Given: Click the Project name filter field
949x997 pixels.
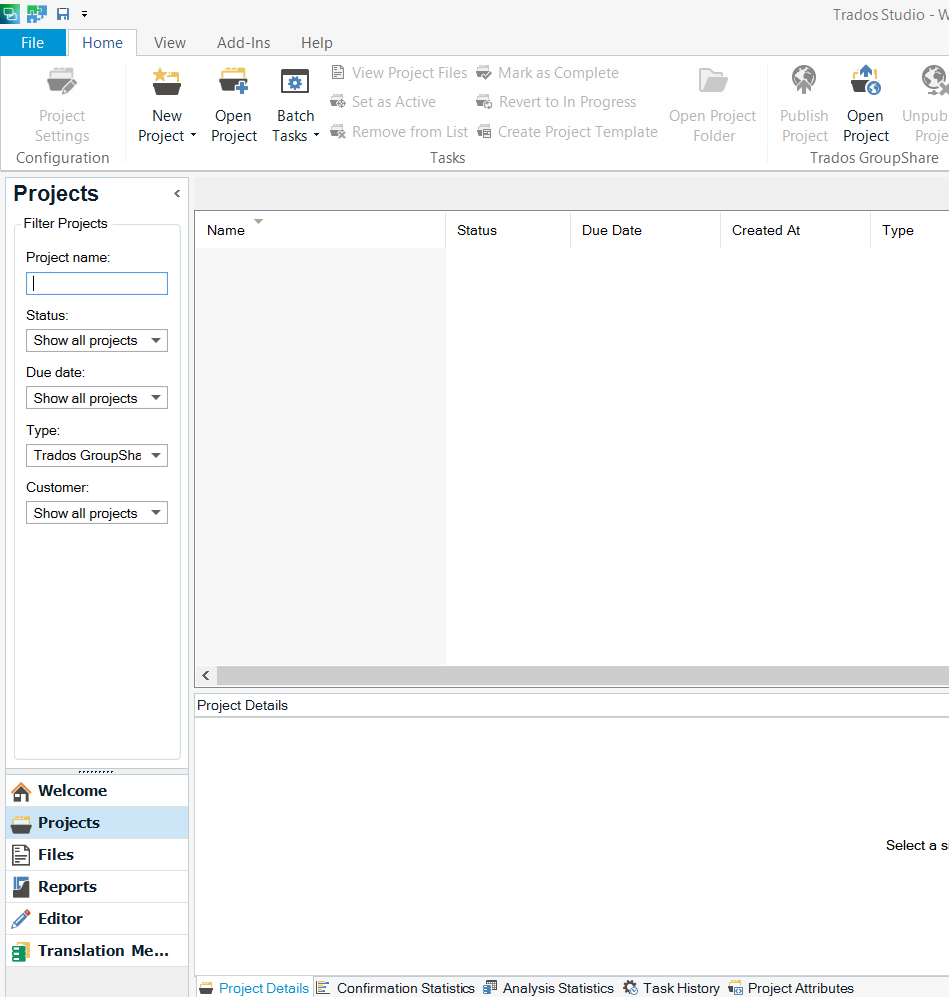Looking at the screenshot, I should [97, 284].
